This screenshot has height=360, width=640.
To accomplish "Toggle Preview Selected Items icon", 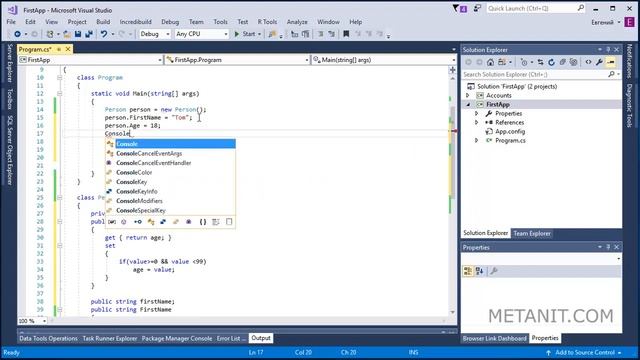I will coord(611,62).
